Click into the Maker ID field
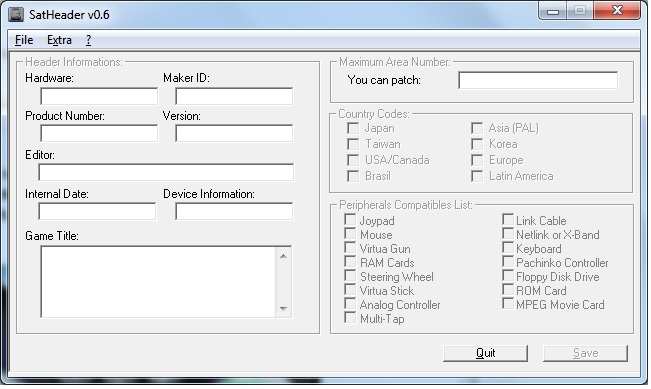The image size is (651, 389). point(234,96)
